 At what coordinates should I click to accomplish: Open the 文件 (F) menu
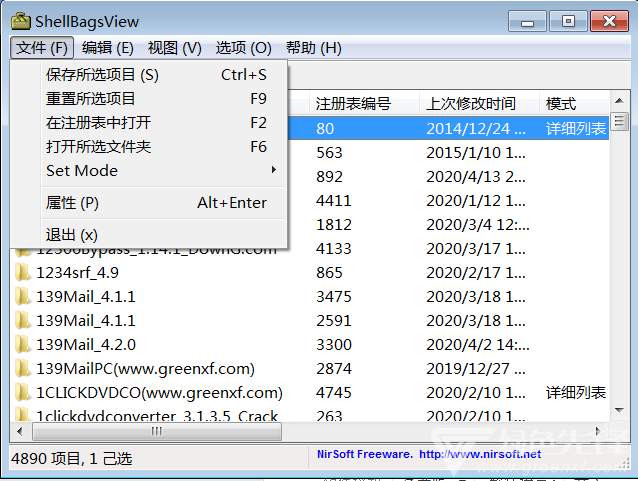coord(42,48)
